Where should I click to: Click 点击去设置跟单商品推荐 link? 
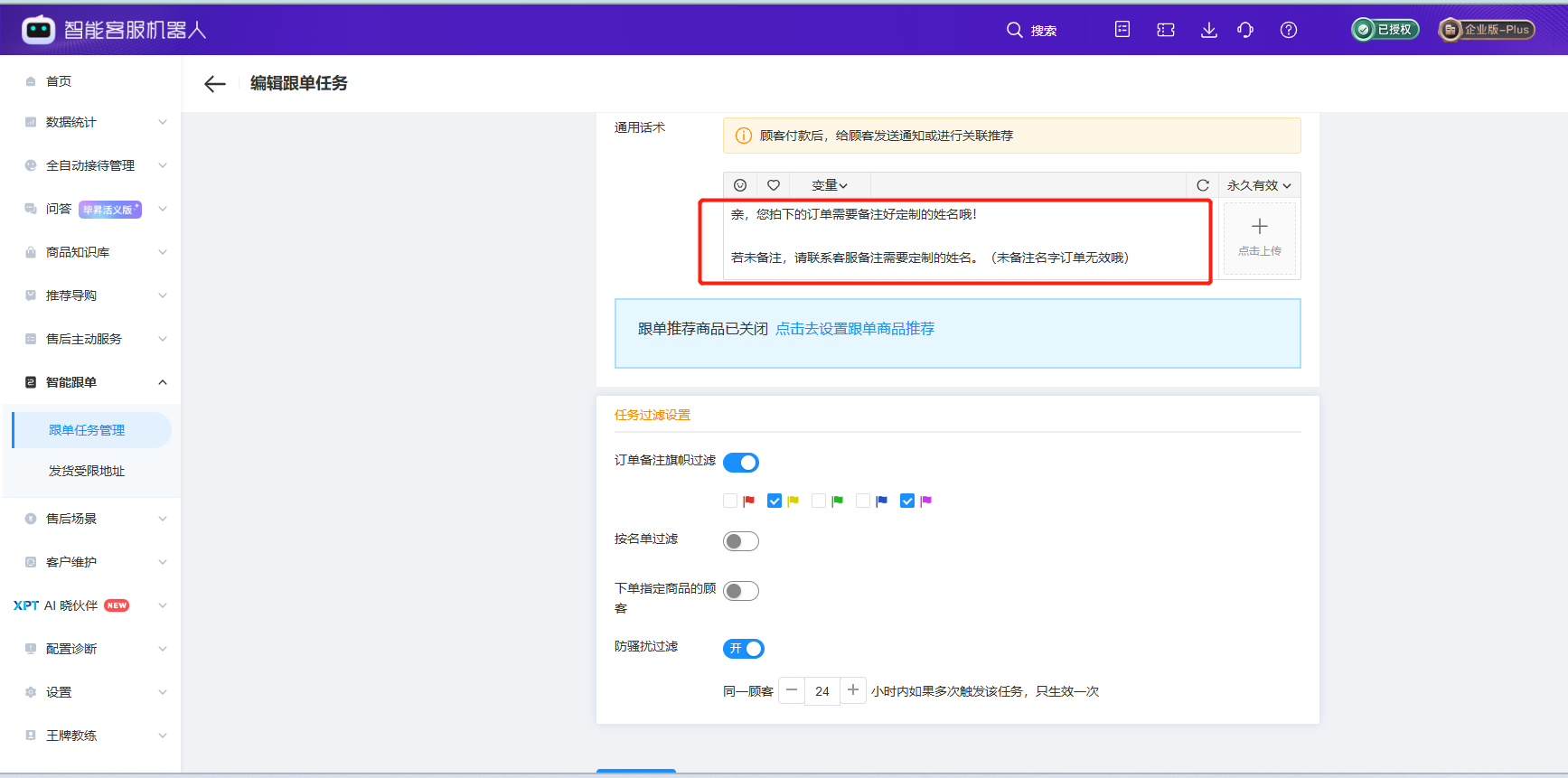[855, 329]
